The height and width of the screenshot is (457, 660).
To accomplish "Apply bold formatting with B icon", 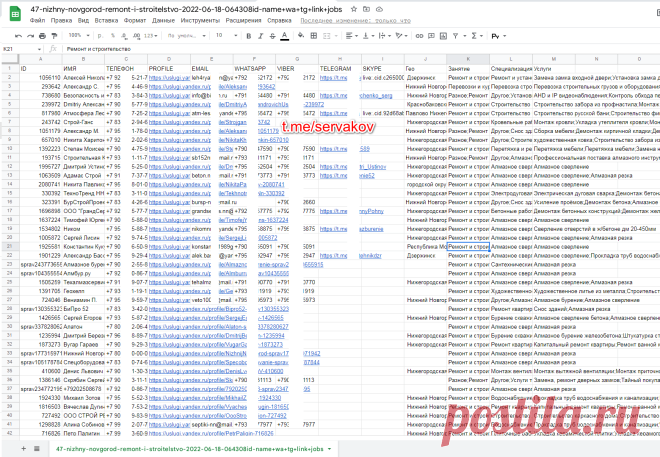I will (249, 36).
